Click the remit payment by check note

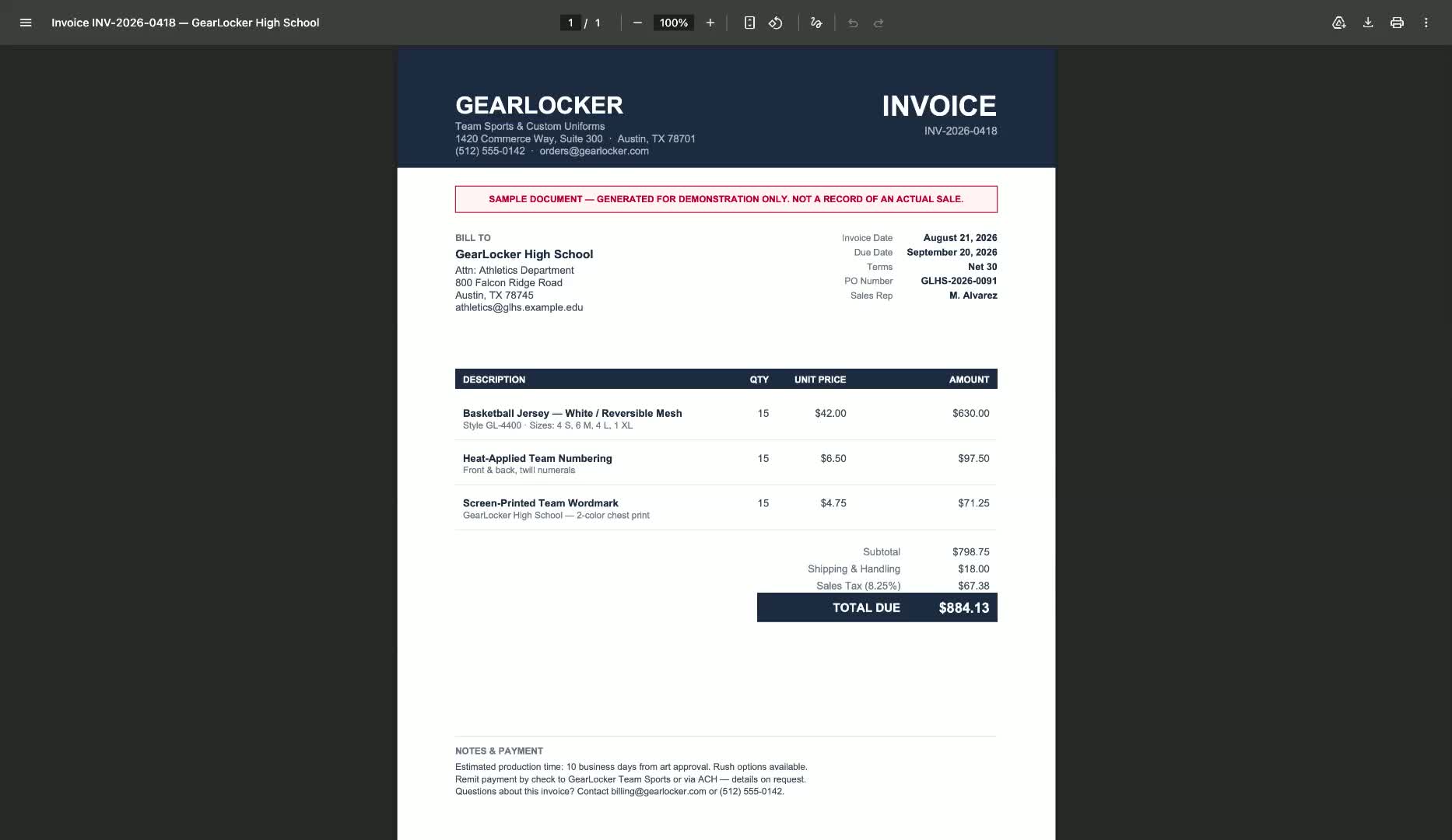click(630, 779)
